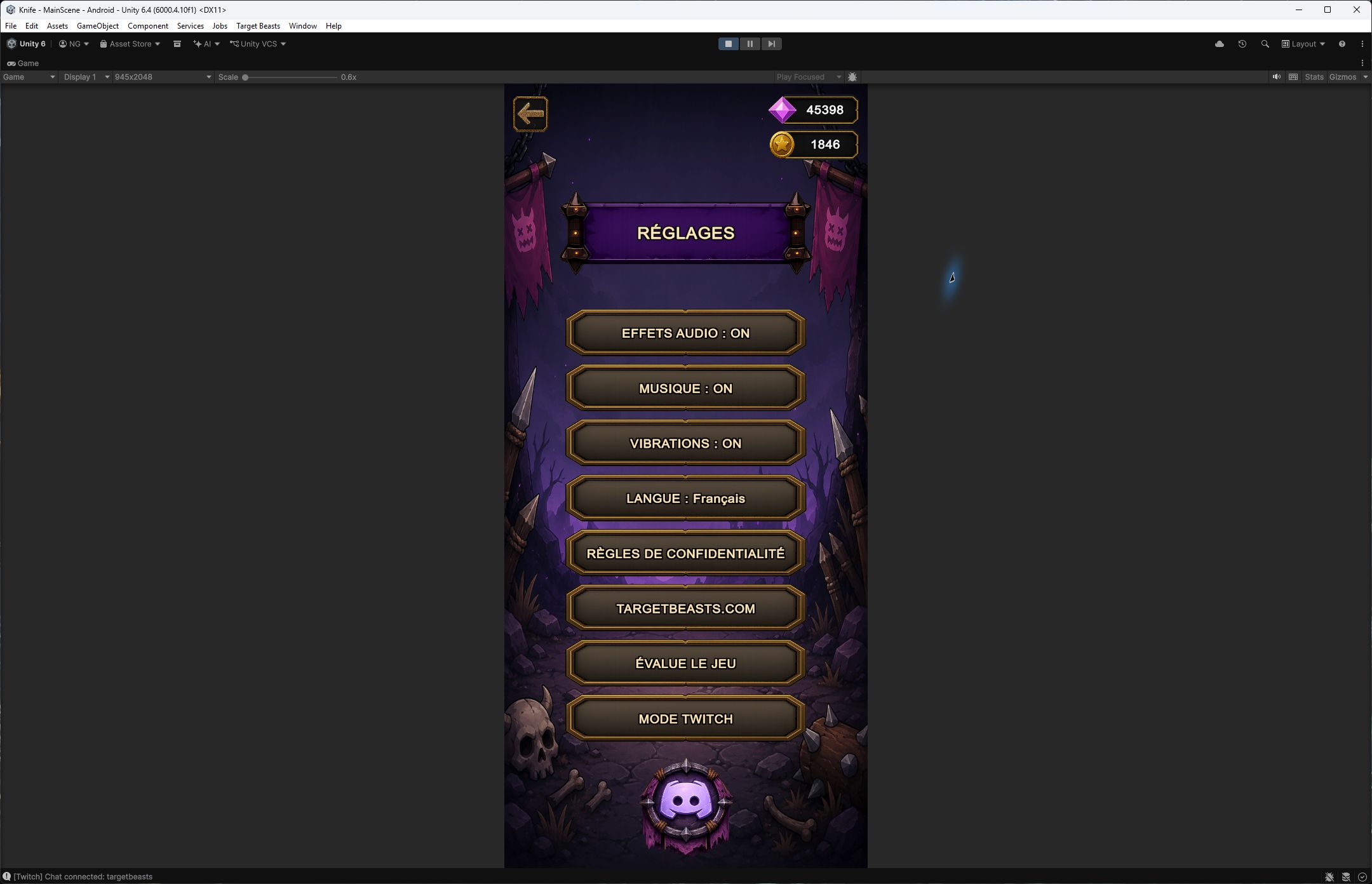This screenshot has width=1372, height=884.
Task: Open the AI dropdown menu
Action: tap(206, 44)
